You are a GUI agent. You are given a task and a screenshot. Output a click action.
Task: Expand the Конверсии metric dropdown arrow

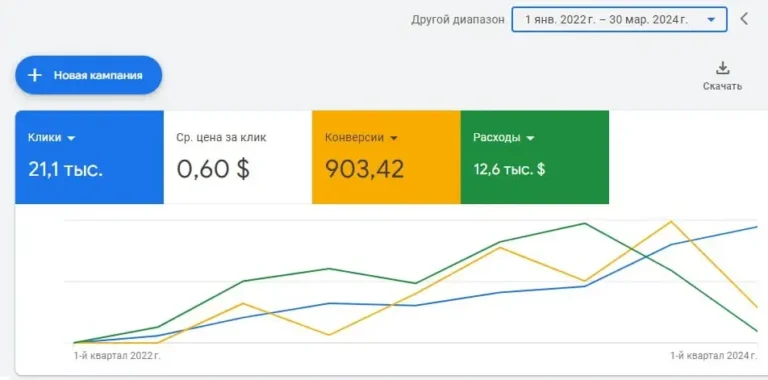tap(393, 139)
